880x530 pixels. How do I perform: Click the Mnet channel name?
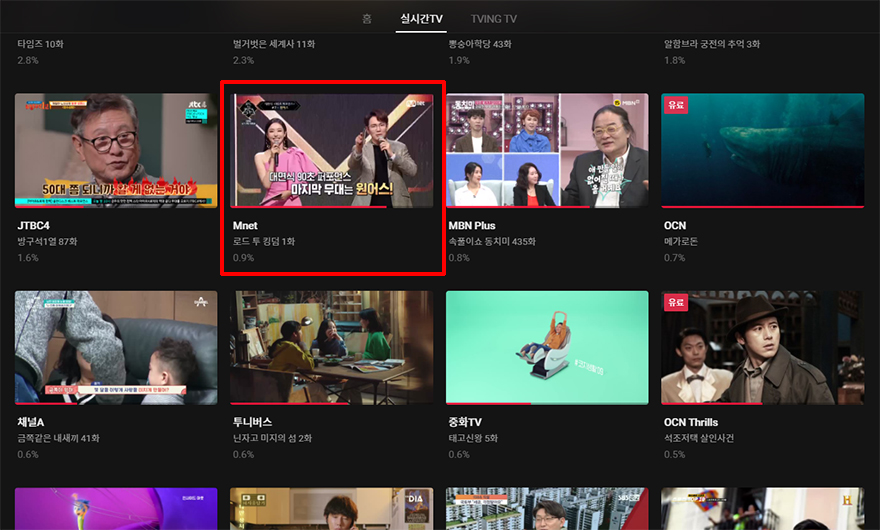245,226
